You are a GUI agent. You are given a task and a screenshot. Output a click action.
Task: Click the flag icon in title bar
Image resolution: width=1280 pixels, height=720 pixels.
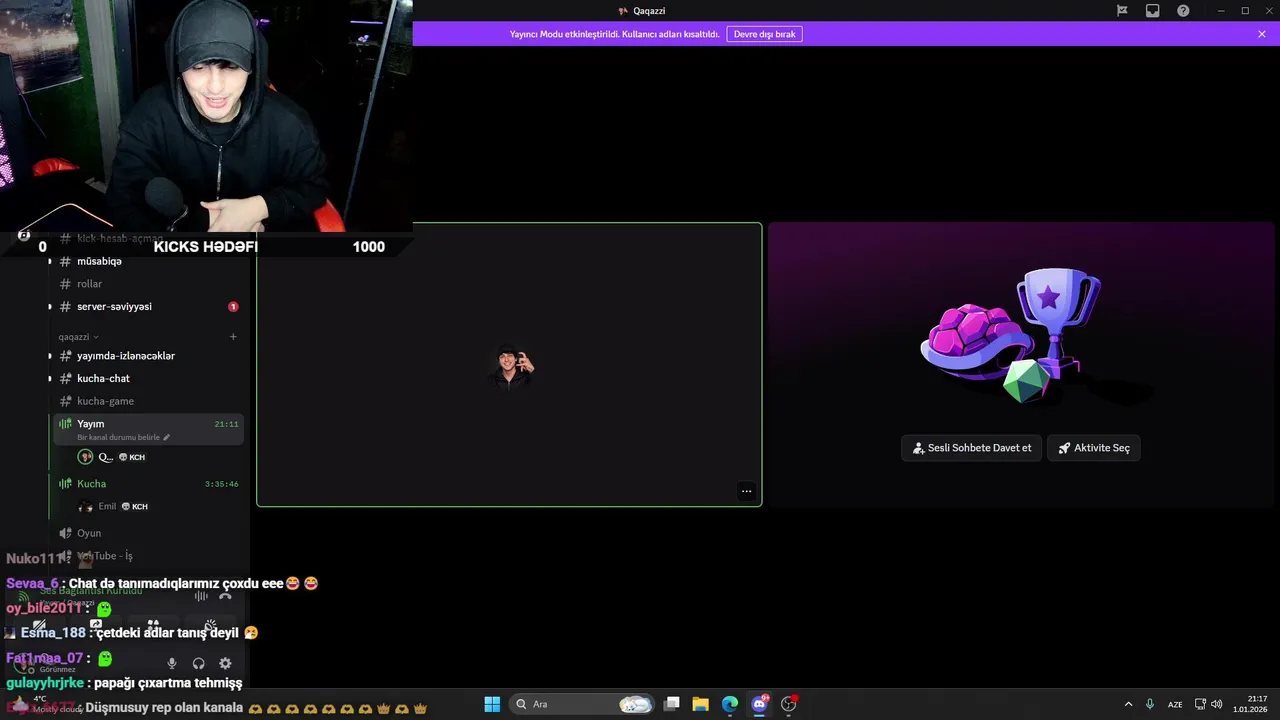click(x=1122, y=11)
